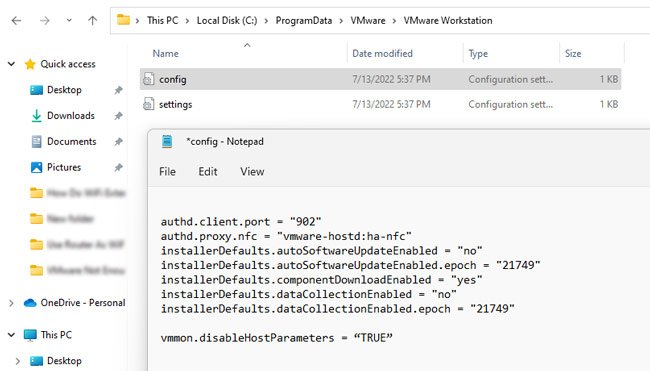Click the Forward navigation arrow
650x371 pixels.
pyautogui.click(x=45, y=20)
